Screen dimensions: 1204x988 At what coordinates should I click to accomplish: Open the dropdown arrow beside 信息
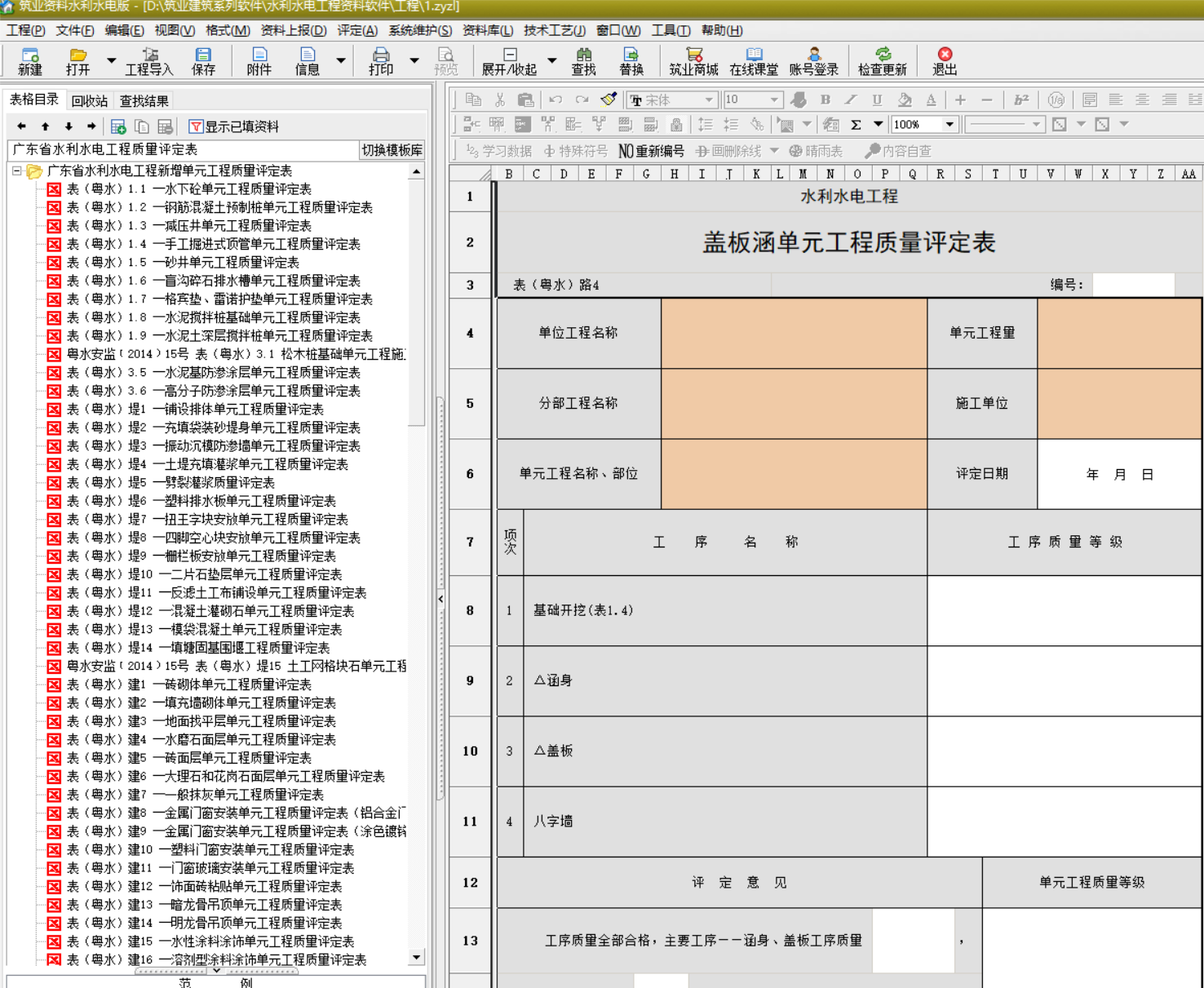tap(341, 61)
